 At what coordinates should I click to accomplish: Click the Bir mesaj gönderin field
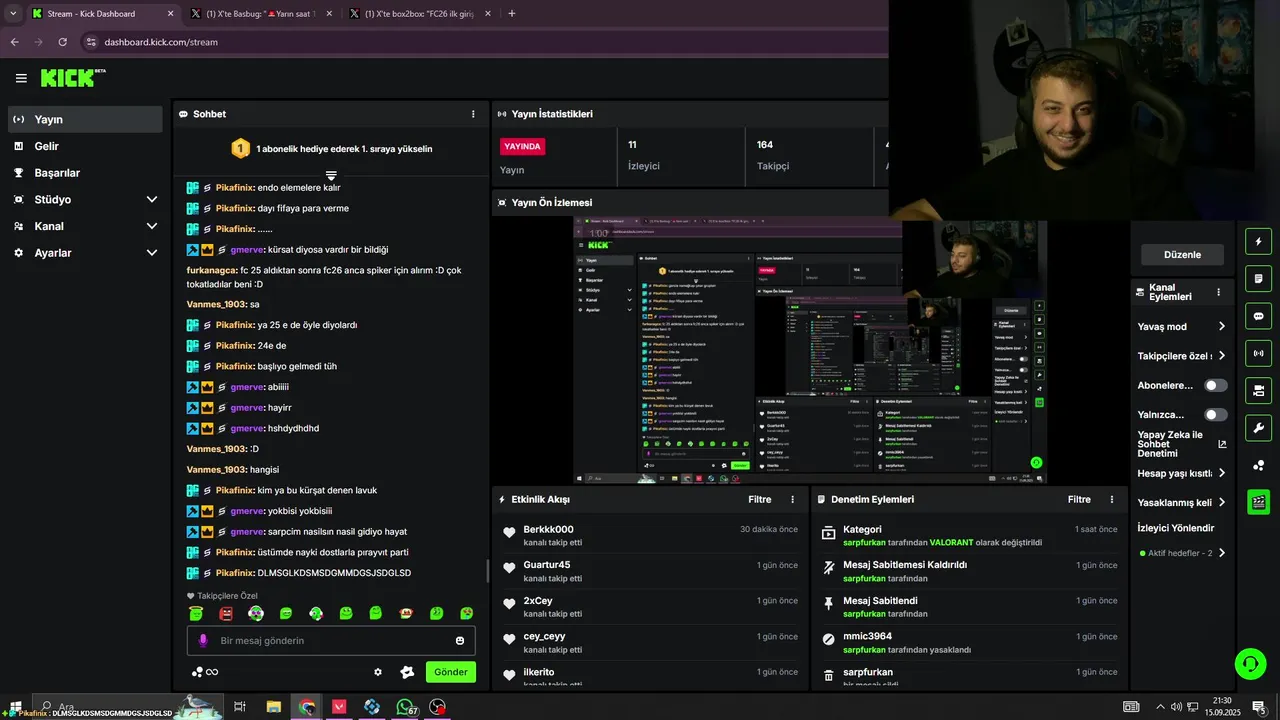pos(331,640)
